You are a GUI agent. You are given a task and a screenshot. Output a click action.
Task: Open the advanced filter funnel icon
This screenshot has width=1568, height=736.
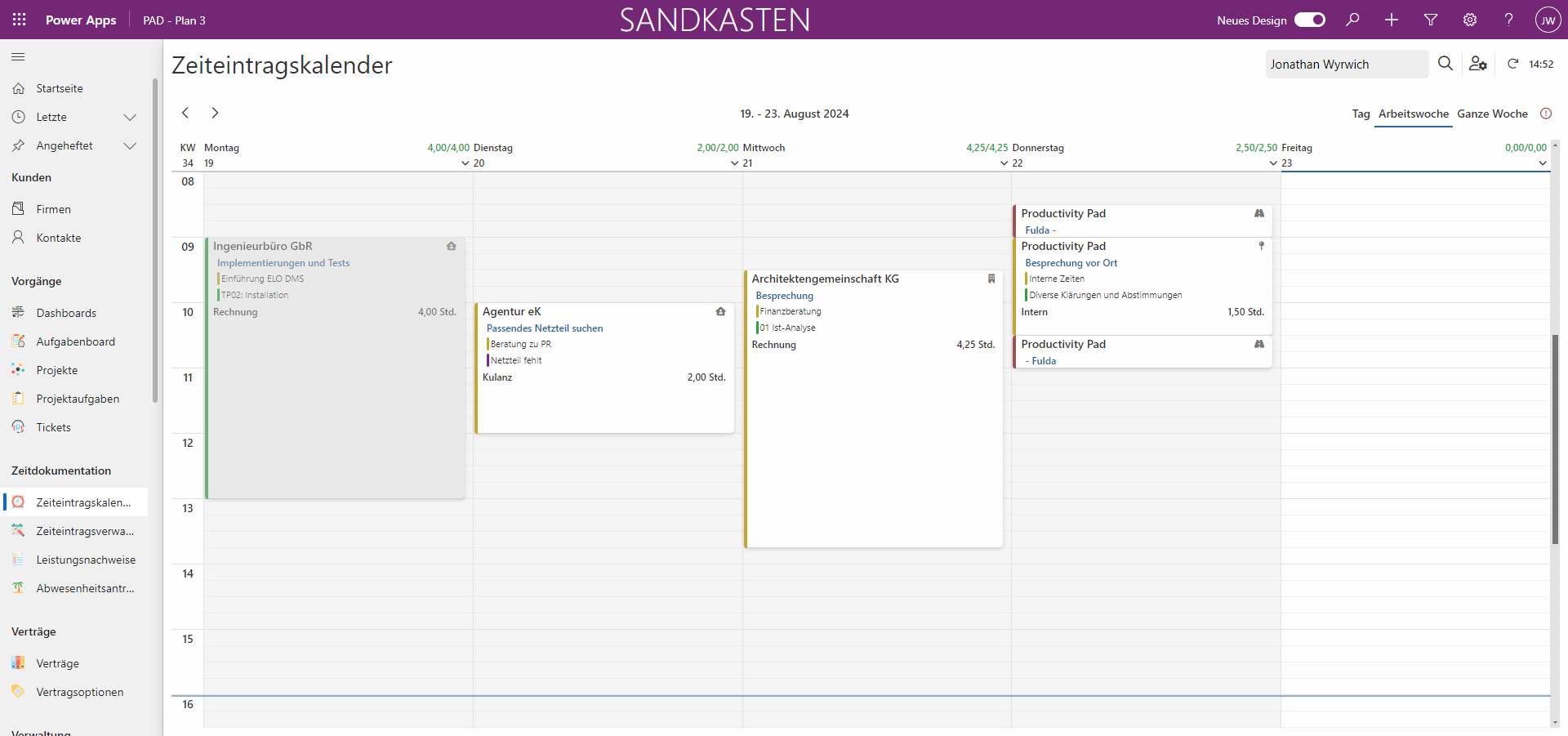pos(1431,20)
